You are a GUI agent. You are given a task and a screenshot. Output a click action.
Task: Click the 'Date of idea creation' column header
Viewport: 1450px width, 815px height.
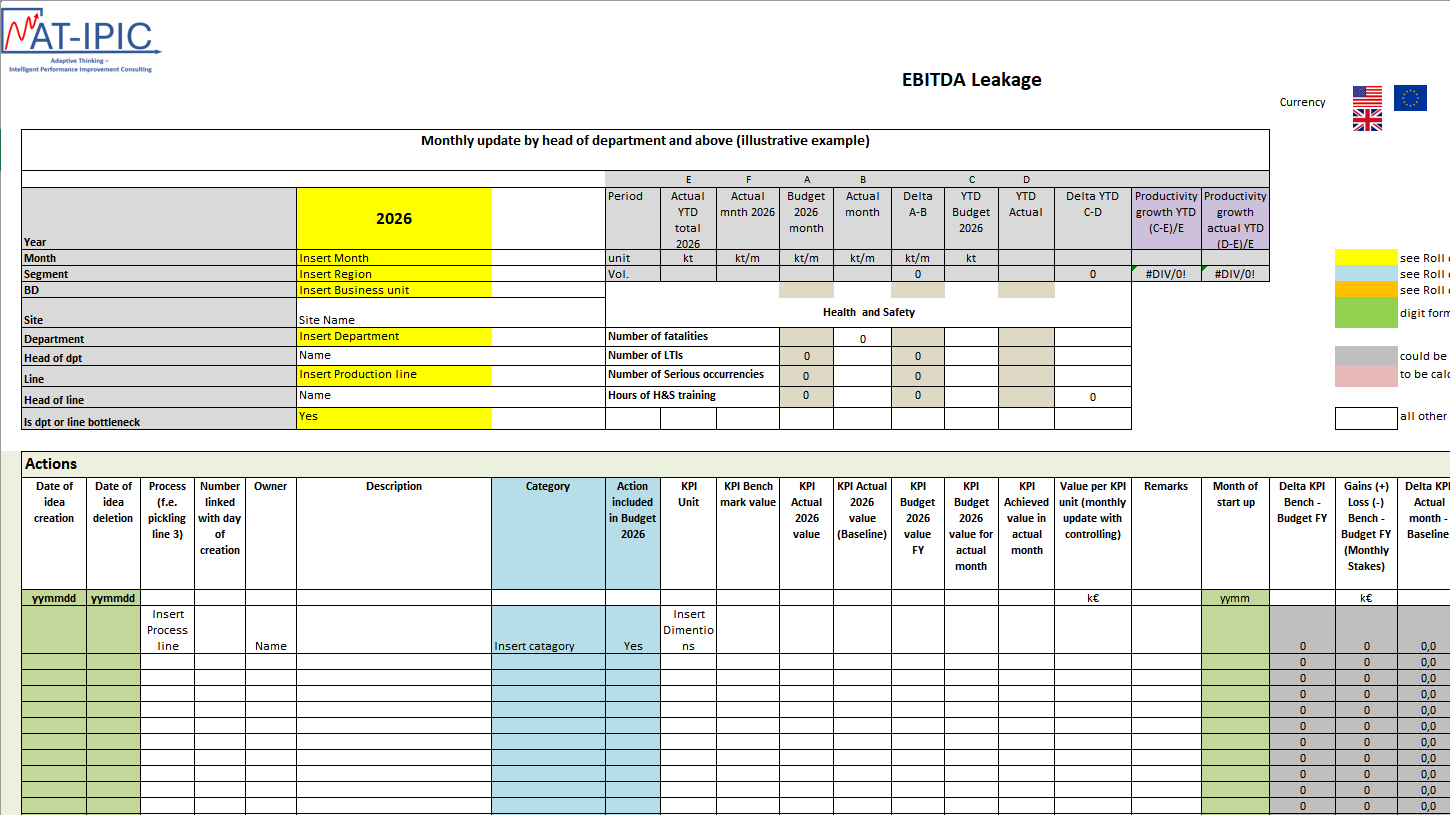click(x=54, y=534)
